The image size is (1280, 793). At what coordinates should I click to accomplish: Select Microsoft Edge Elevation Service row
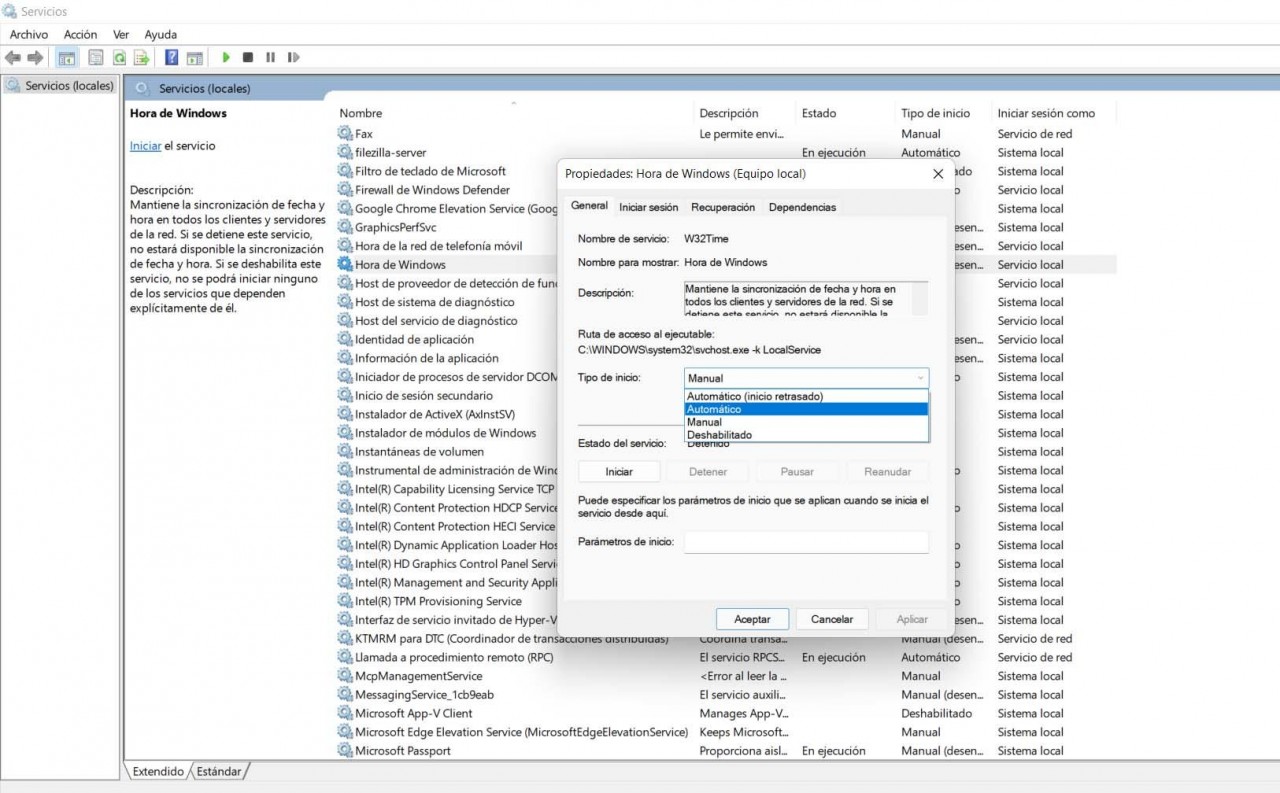point(522,732)
